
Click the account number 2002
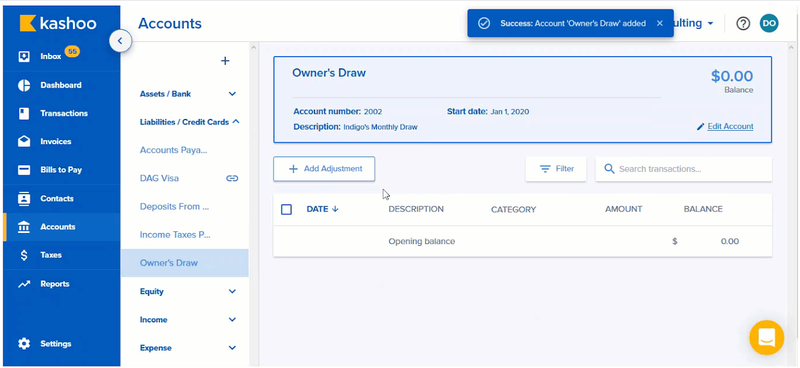373,111
